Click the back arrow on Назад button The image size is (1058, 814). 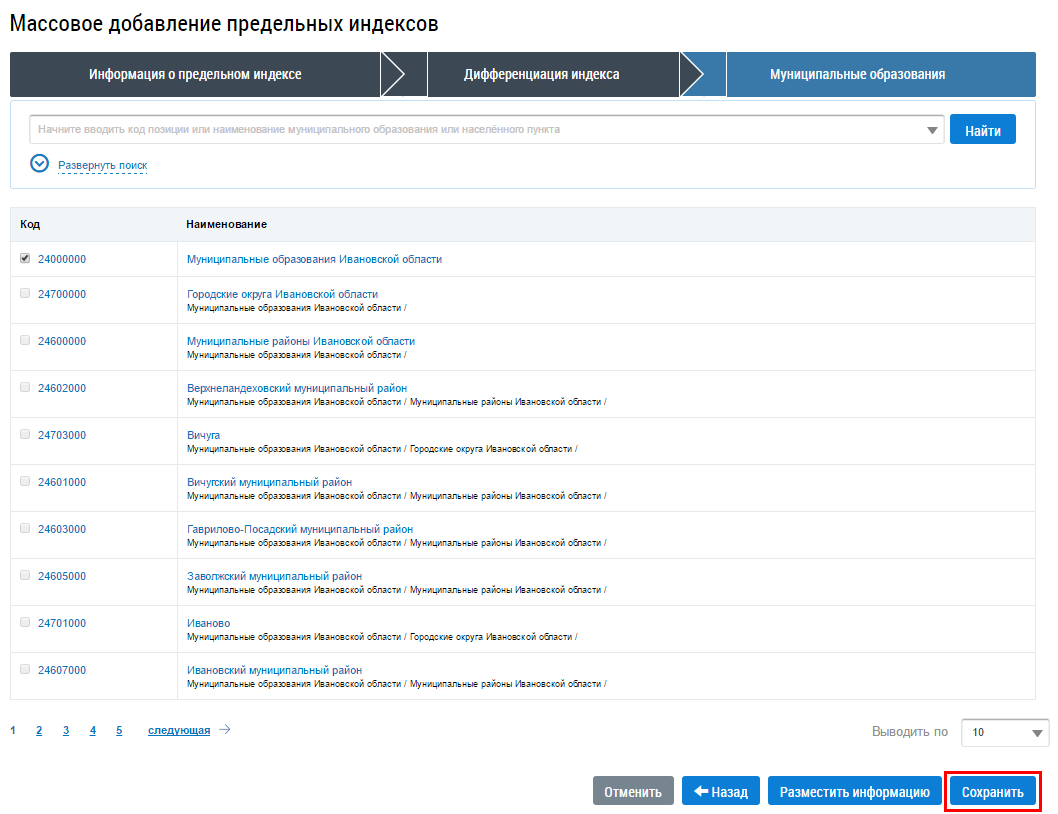tap(701, 791)
